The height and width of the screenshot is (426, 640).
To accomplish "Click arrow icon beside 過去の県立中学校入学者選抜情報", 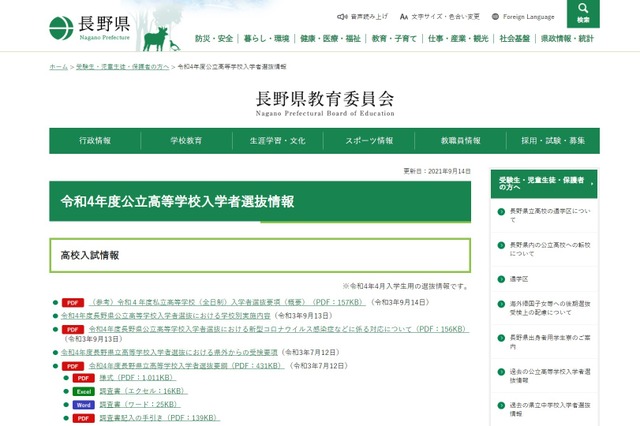I will [x=501, y=406].
